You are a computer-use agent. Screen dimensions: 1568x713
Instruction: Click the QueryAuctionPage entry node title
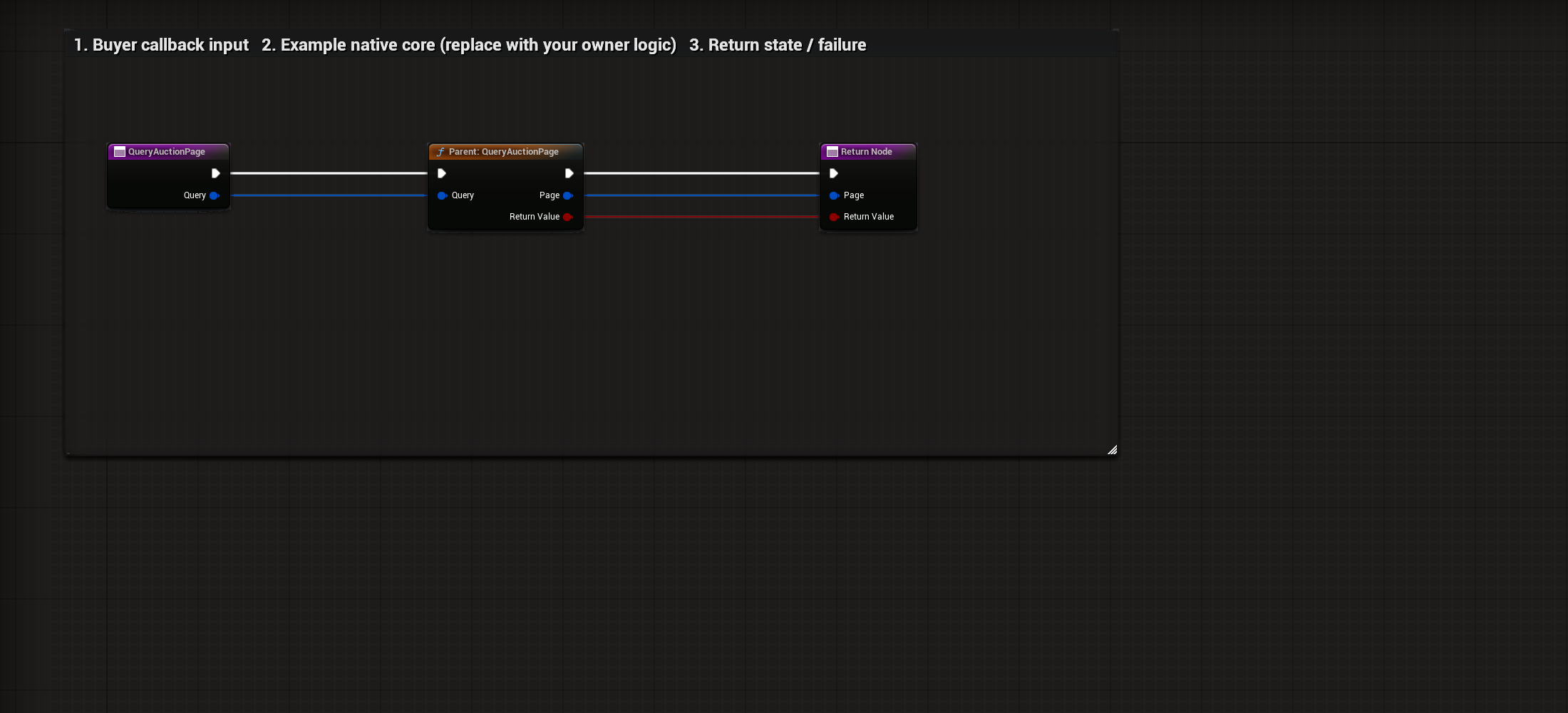coord(166,152)
